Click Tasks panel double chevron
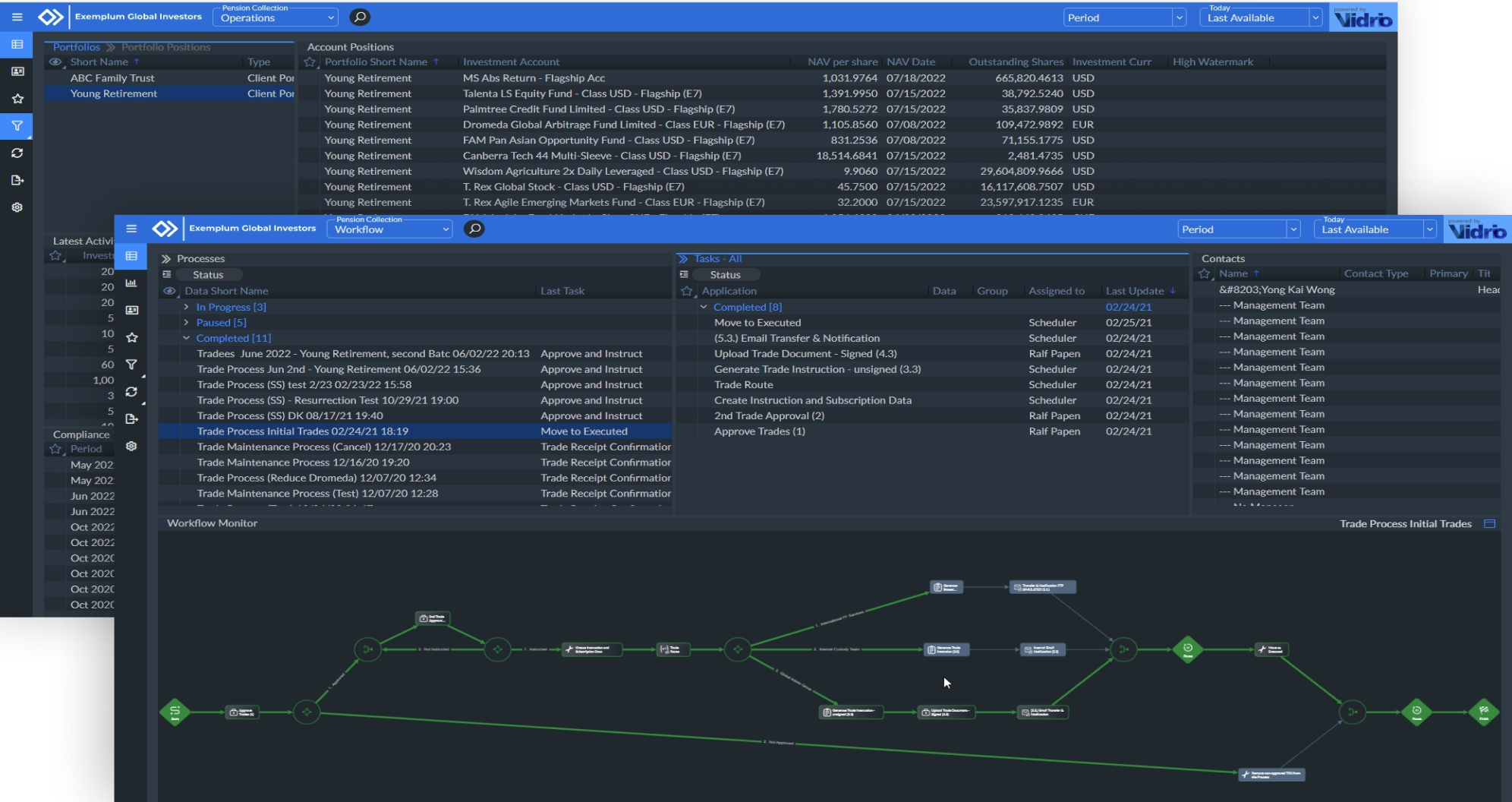 pyautogui.click(x=683, y=259)
